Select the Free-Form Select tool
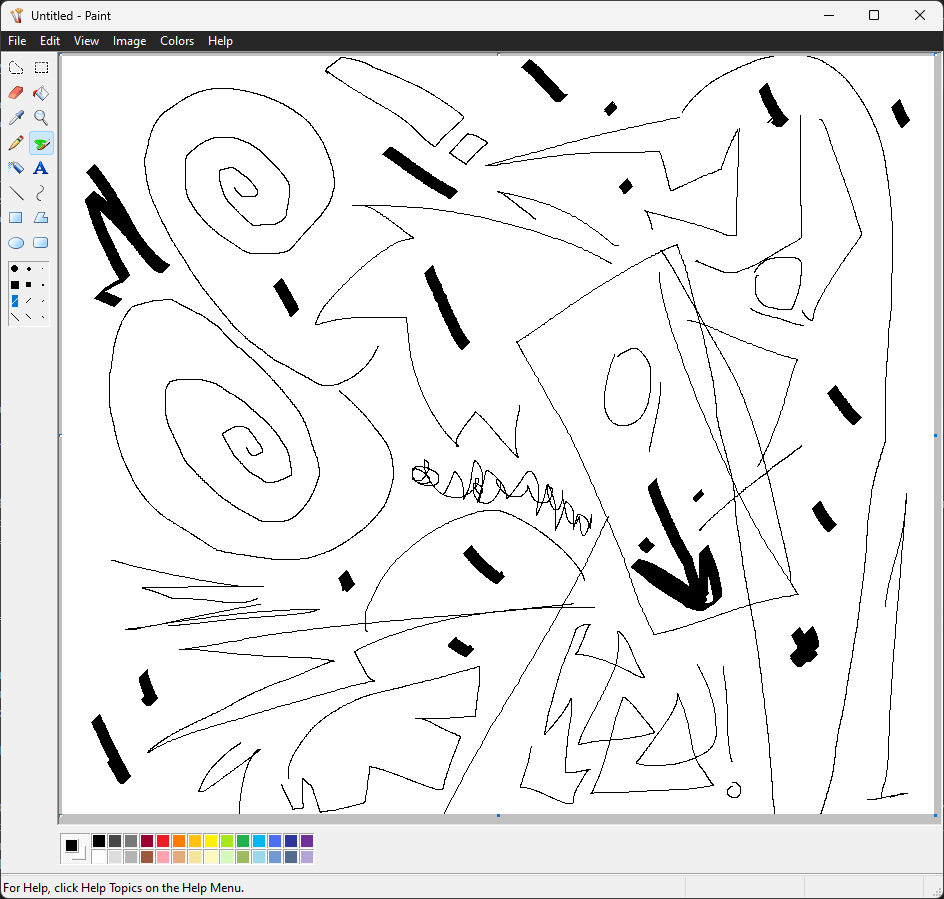Image resolution: width=944 pixels, height=899 pixels. tap(16, 68)
